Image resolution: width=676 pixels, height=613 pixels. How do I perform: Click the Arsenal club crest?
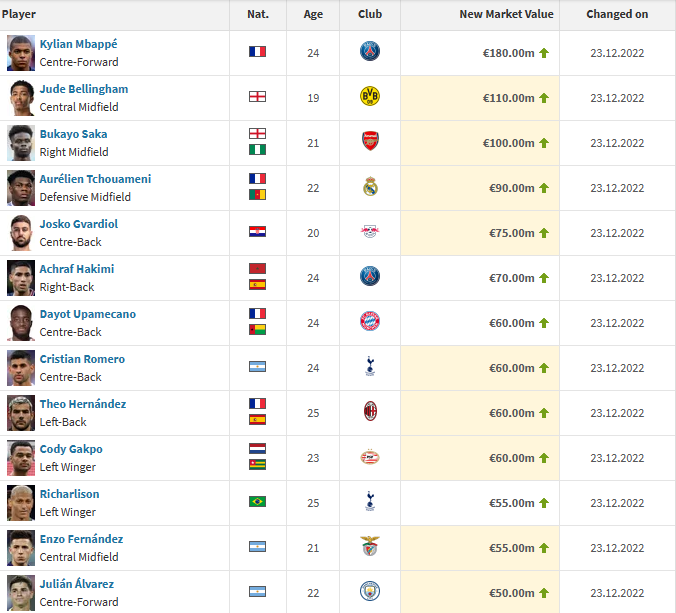tap(370, 143)
